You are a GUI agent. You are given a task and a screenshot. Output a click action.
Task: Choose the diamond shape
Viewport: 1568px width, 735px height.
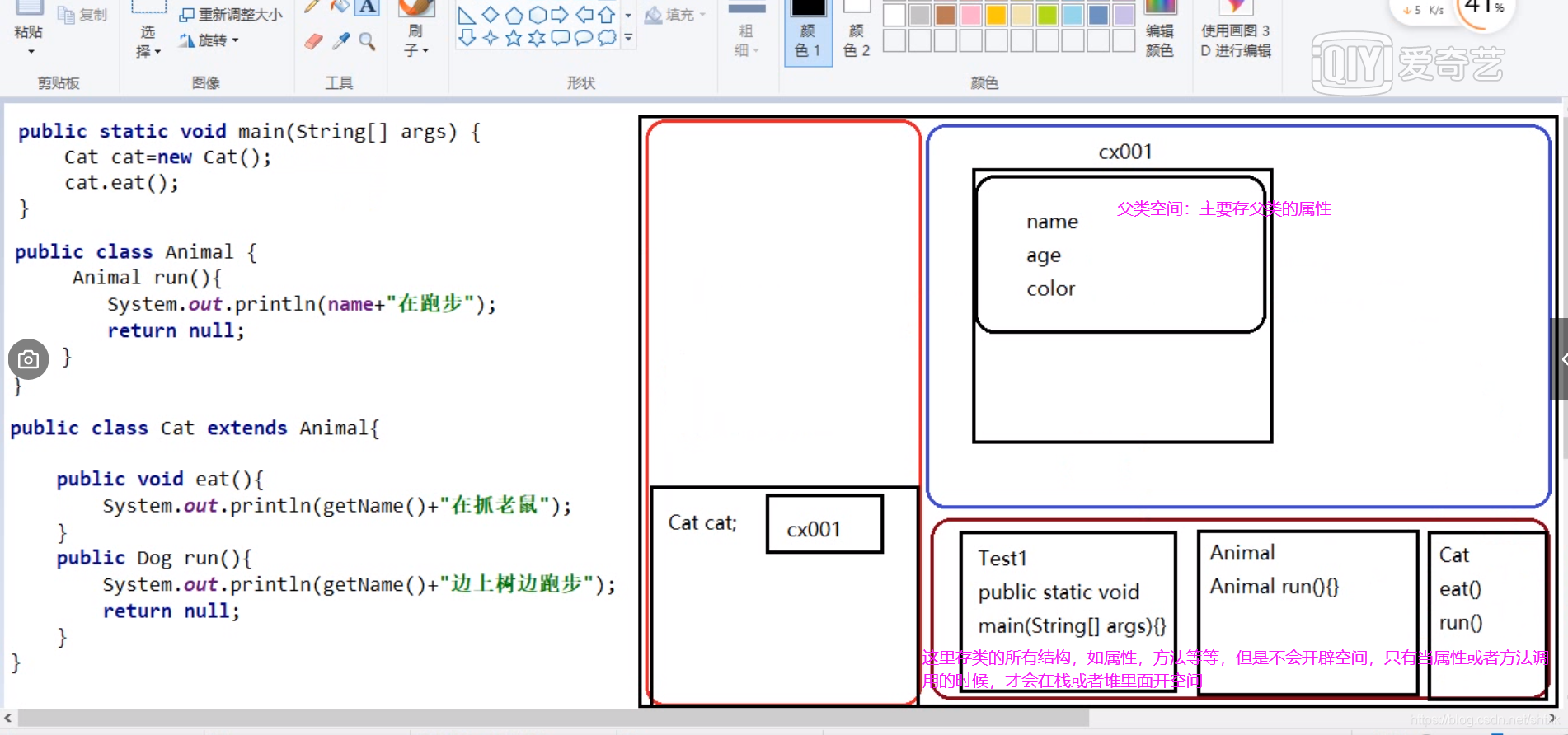490,15
